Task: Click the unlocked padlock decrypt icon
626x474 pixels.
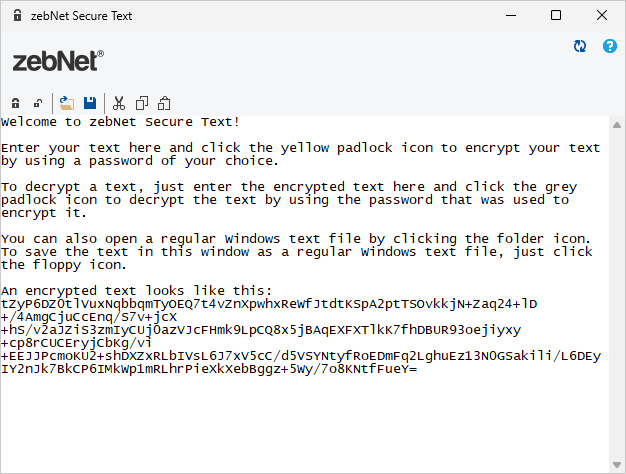Action: pos(38,103)
